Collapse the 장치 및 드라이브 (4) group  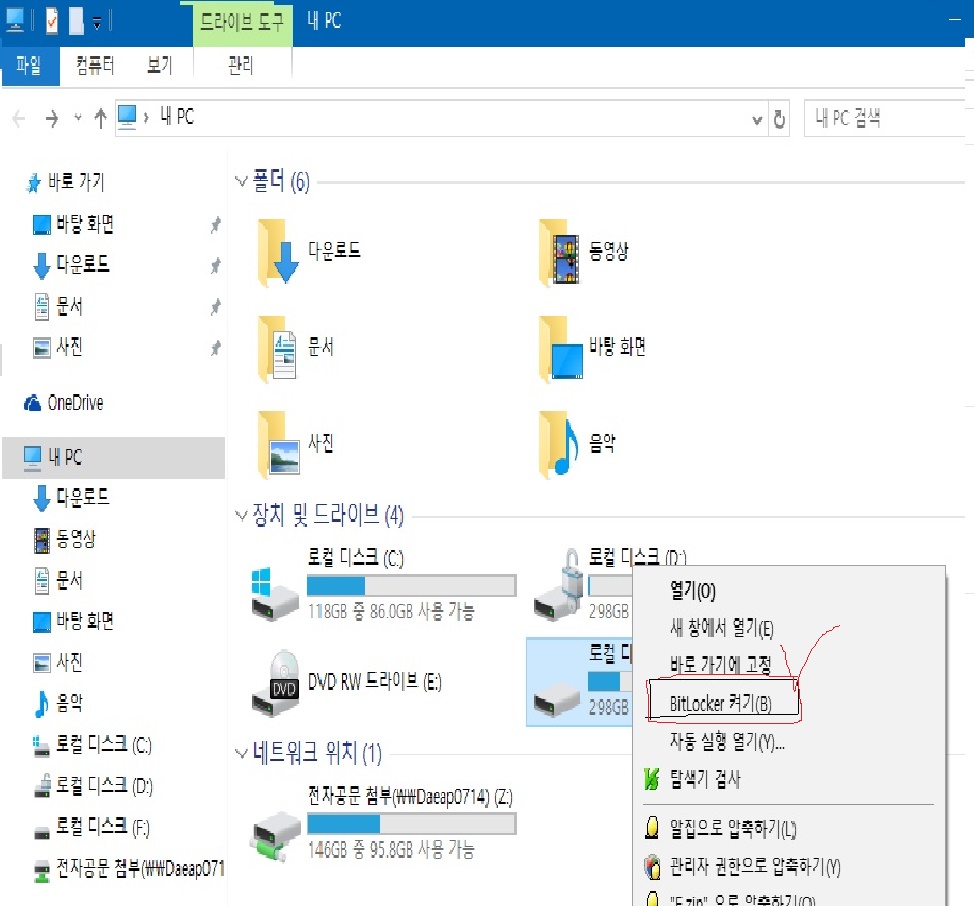click(x=240, y=516)
